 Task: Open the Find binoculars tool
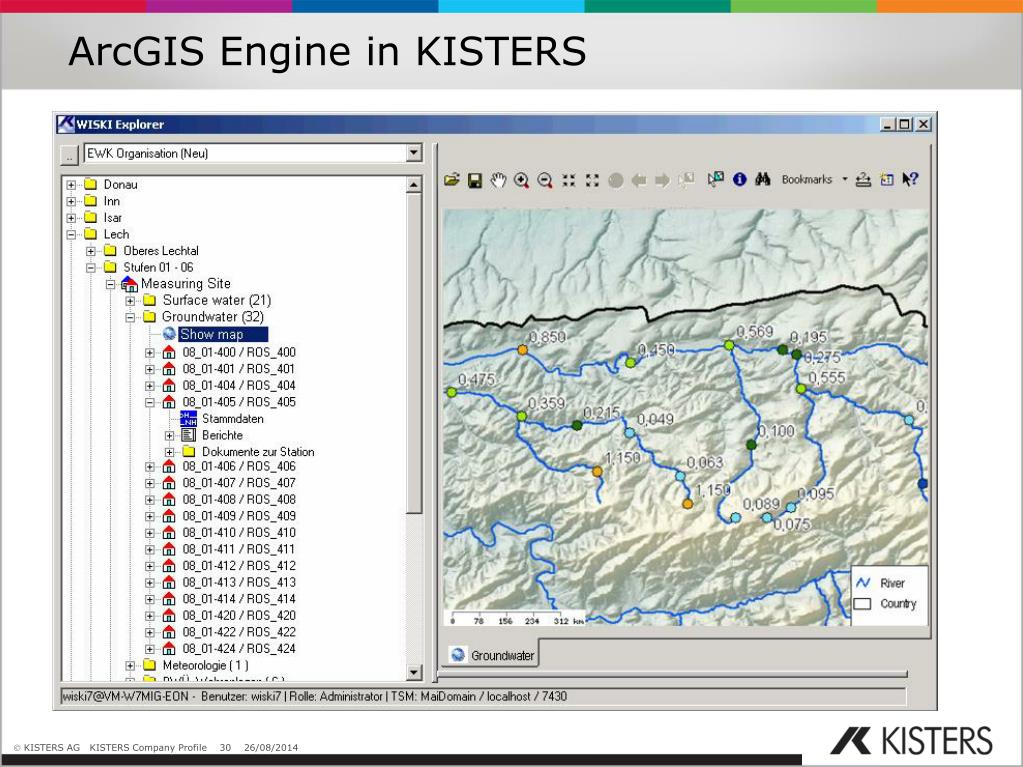762,179
